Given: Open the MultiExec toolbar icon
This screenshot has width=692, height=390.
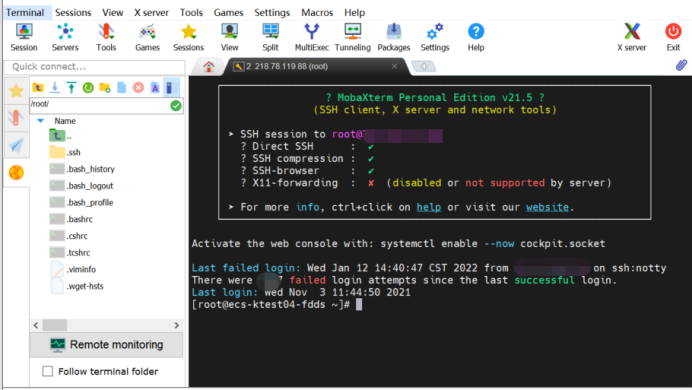Looking at the screenshot, I should click(x=312, y=37).
